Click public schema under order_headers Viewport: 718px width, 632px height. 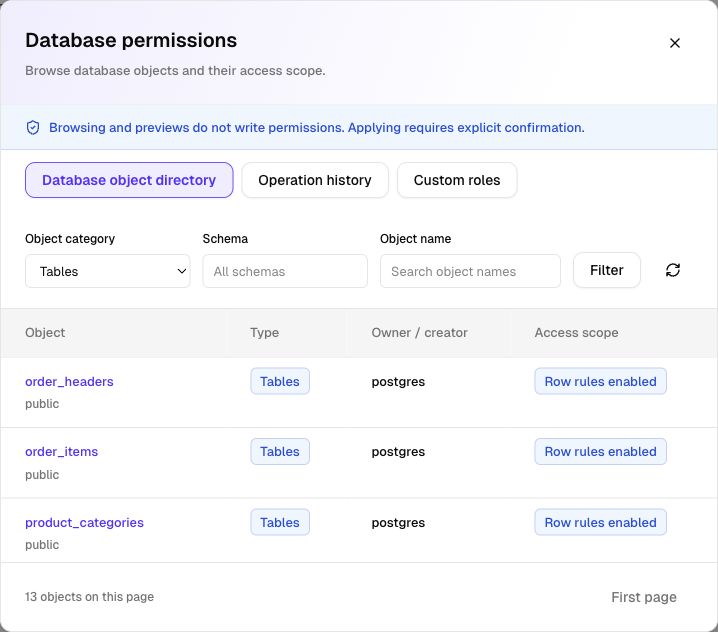[42, 404]
